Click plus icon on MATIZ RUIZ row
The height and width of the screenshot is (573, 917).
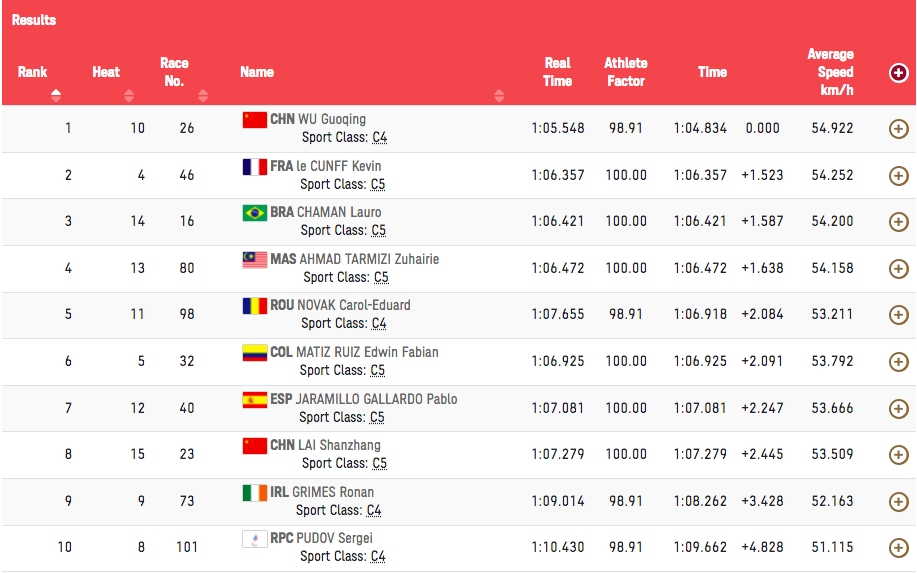[898, 362]
